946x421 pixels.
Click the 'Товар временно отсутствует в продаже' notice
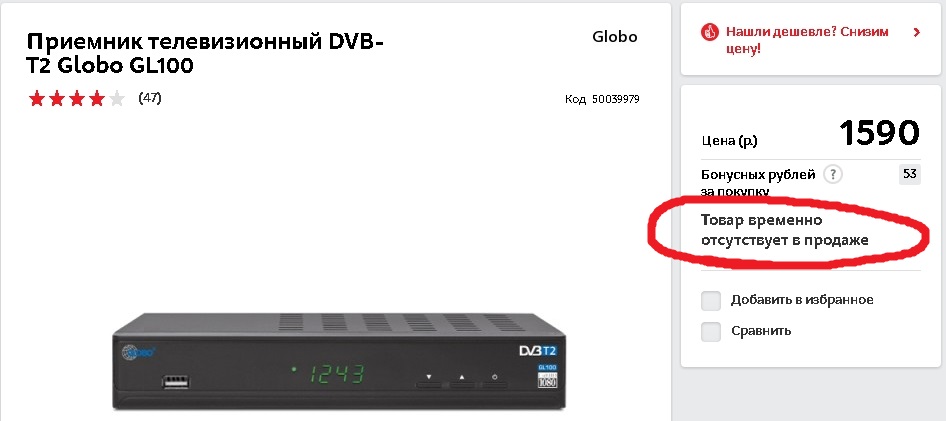coord(784,230)
